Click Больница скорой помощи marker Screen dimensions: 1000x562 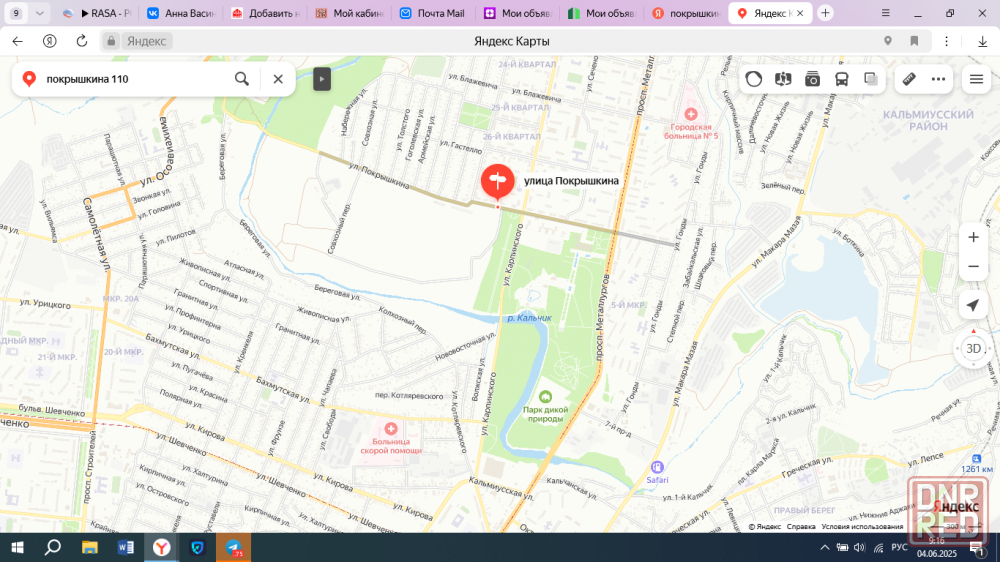click(391, 429)
